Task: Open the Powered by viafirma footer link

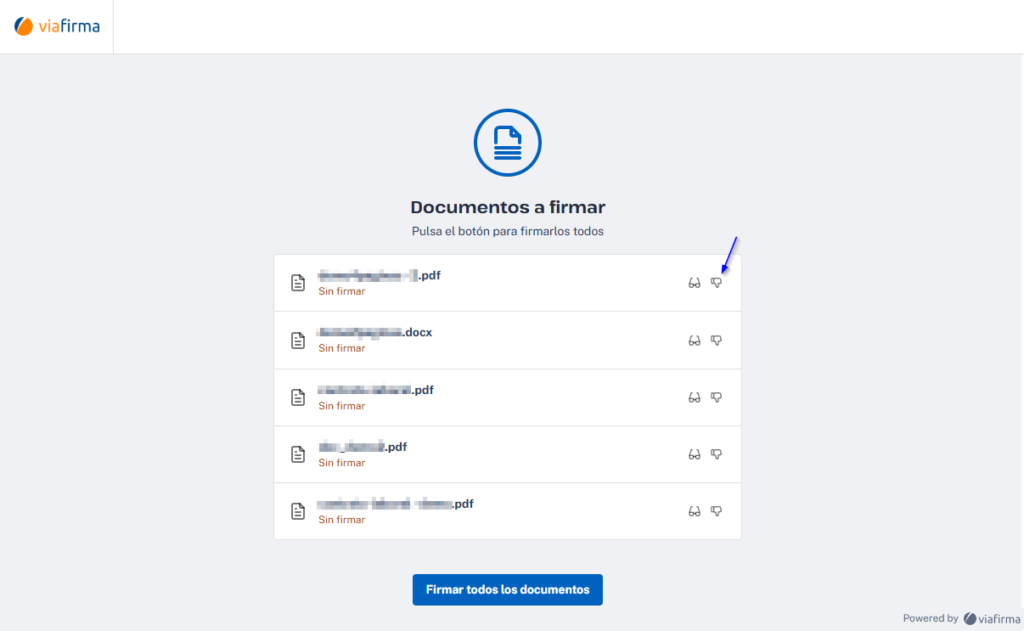Action: coord(961,619)
